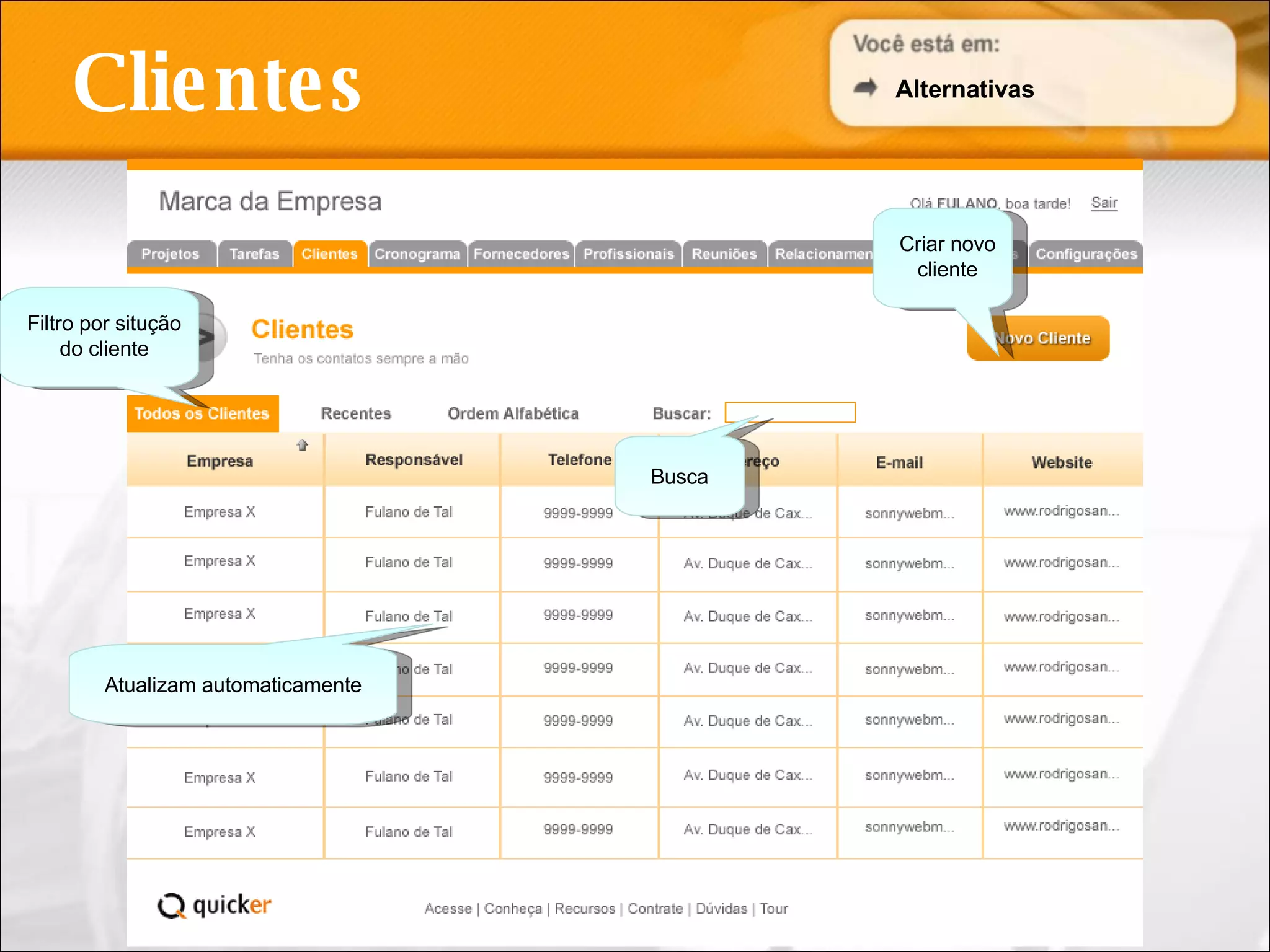Click Empresa X in the last row
The width and height of the screenshot is (1270, 952).
coord(220,832)
